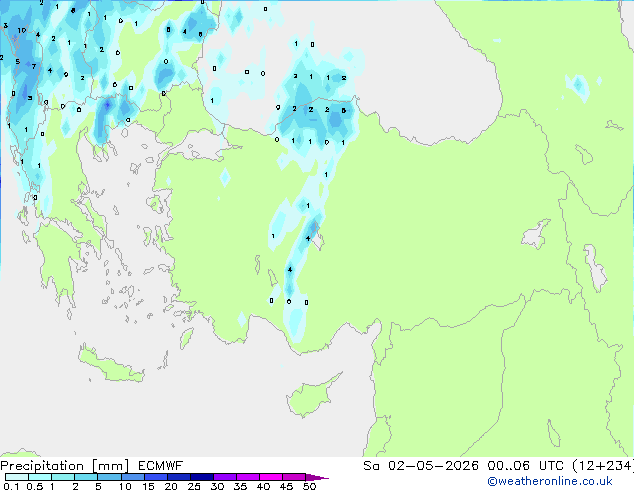Screen dimensions: 634x490
Task: Click the legend label '30'
Action: 217,486
